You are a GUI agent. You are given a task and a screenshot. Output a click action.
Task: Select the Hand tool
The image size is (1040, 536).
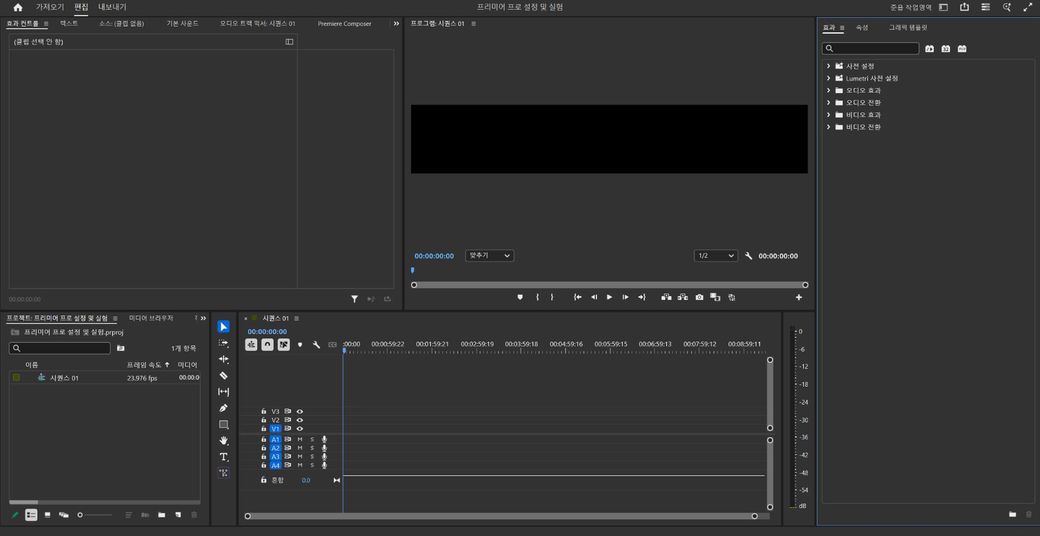[224, 440]
